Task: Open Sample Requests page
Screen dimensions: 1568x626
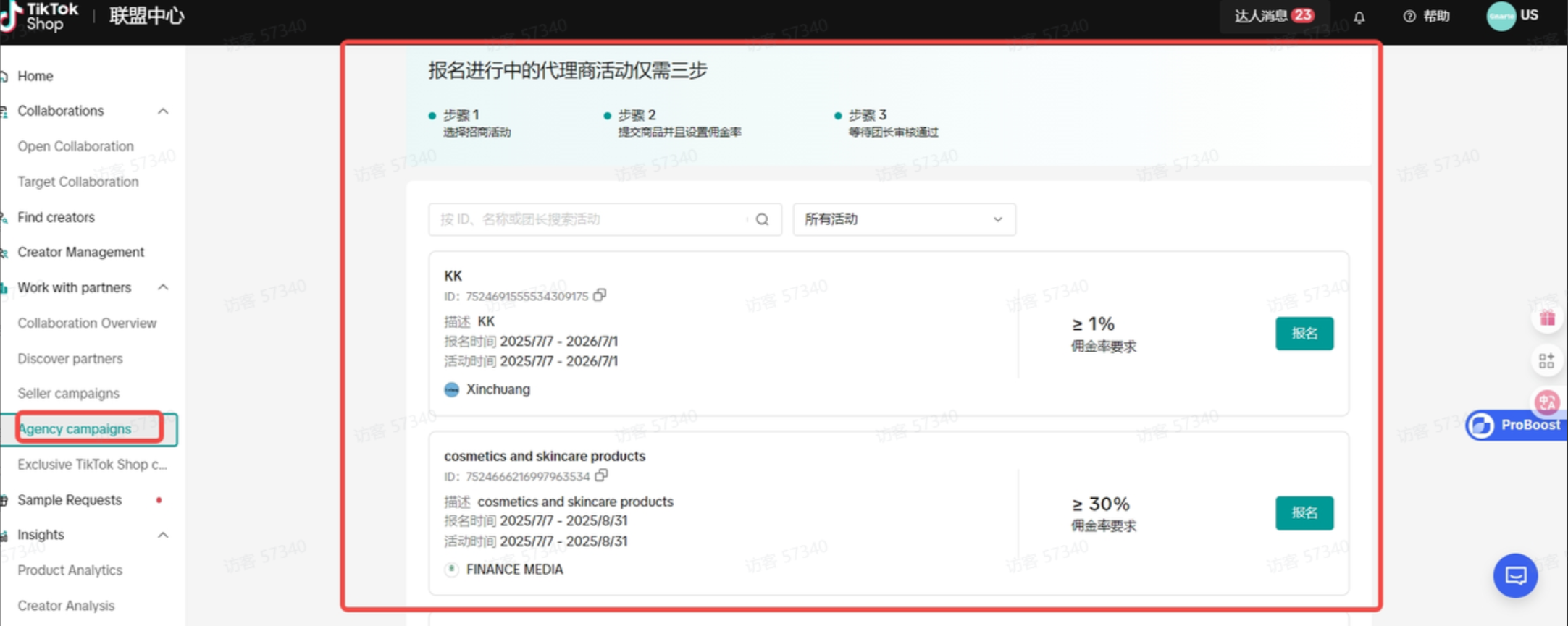Action: click(70, 499)
